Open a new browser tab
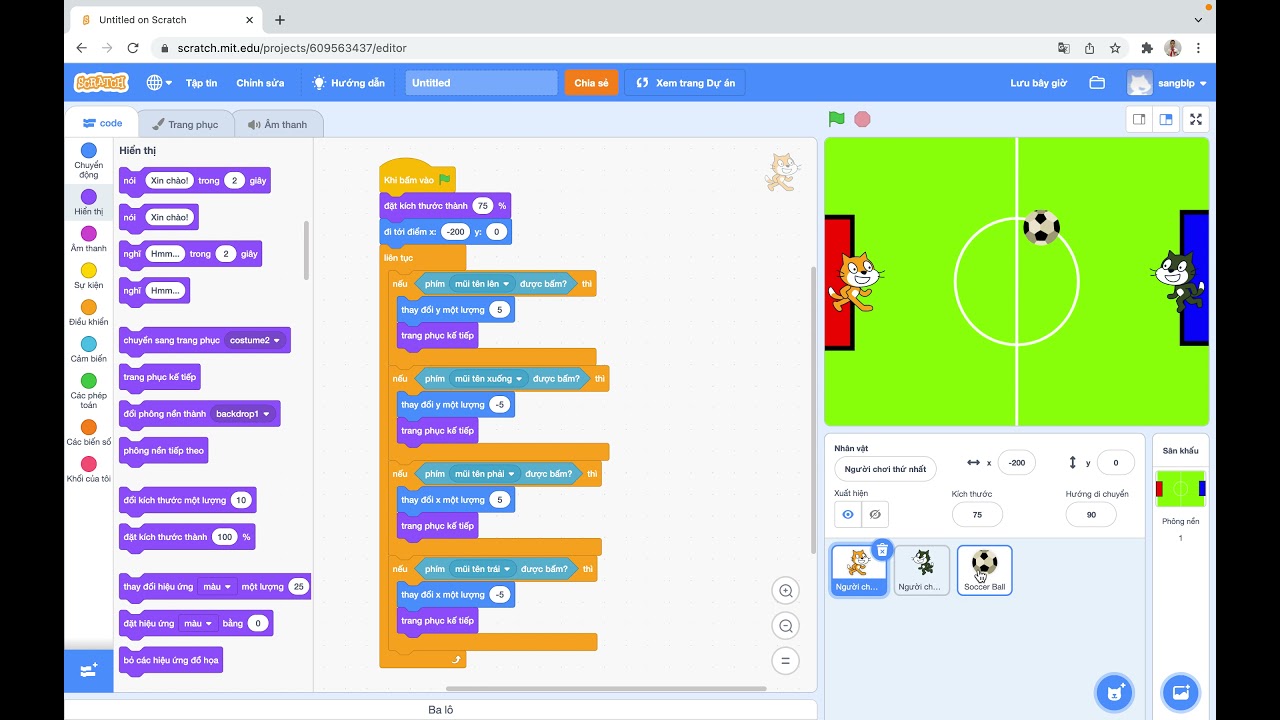Viewport: 1280px width, 720px height. pos(279,20)
